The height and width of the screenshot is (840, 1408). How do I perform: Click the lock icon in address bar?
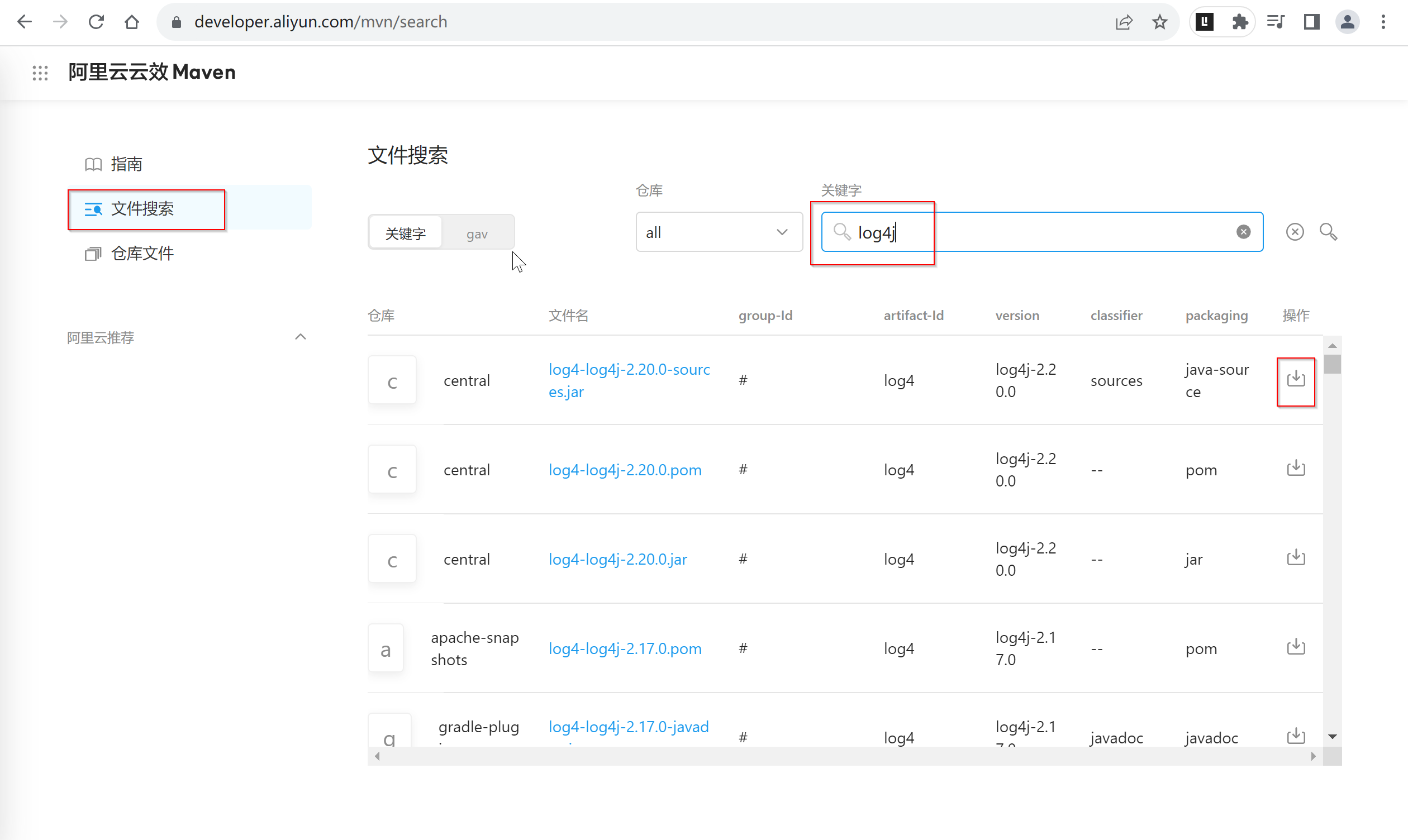[x=176, y=22]
